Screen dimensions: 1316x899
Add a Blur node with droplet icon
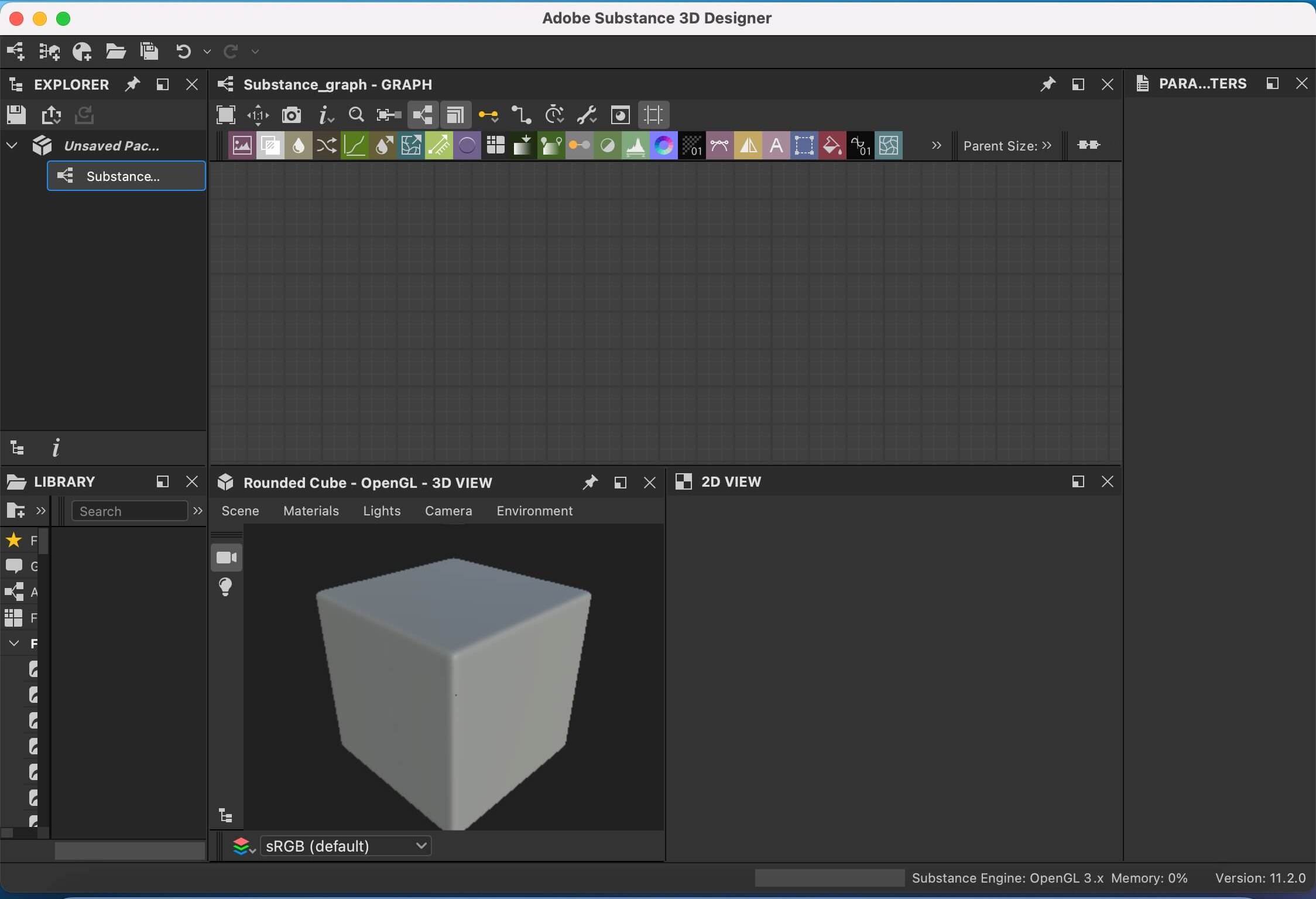[x=298, y=145]
